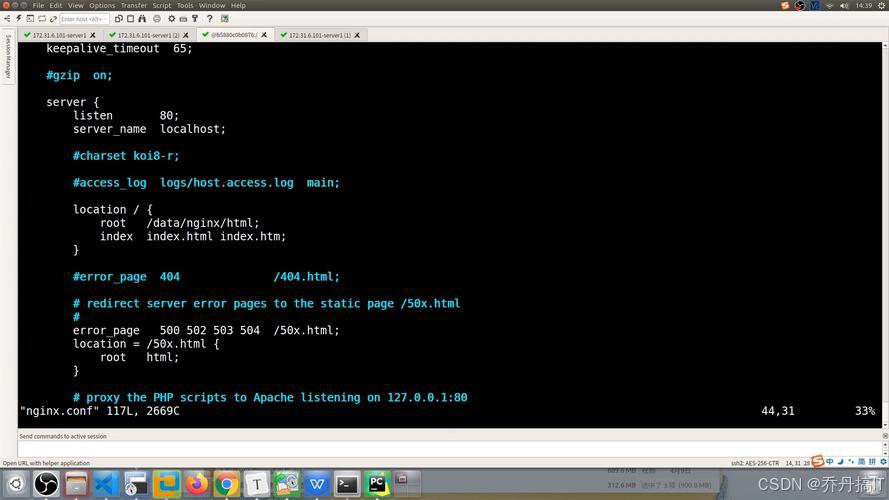Screen dimensions: 889x500
Task: Open Typora from the dock
Action: pyautogui.click(x=257, y=484)
